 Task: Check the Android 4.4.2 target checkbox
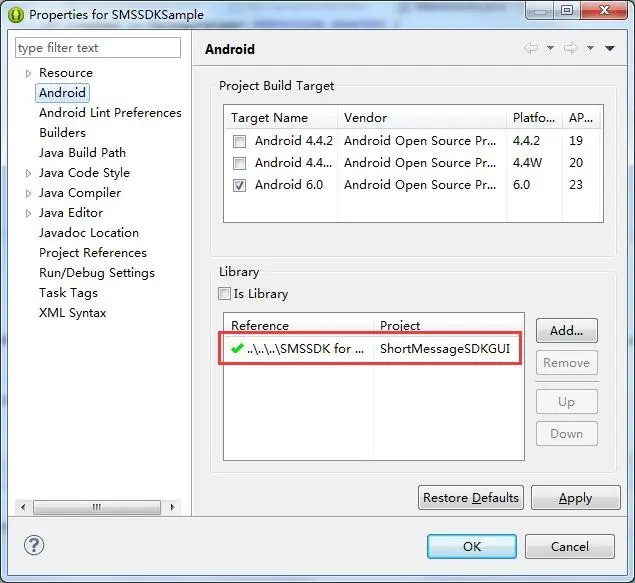click(x=239, y=141)
